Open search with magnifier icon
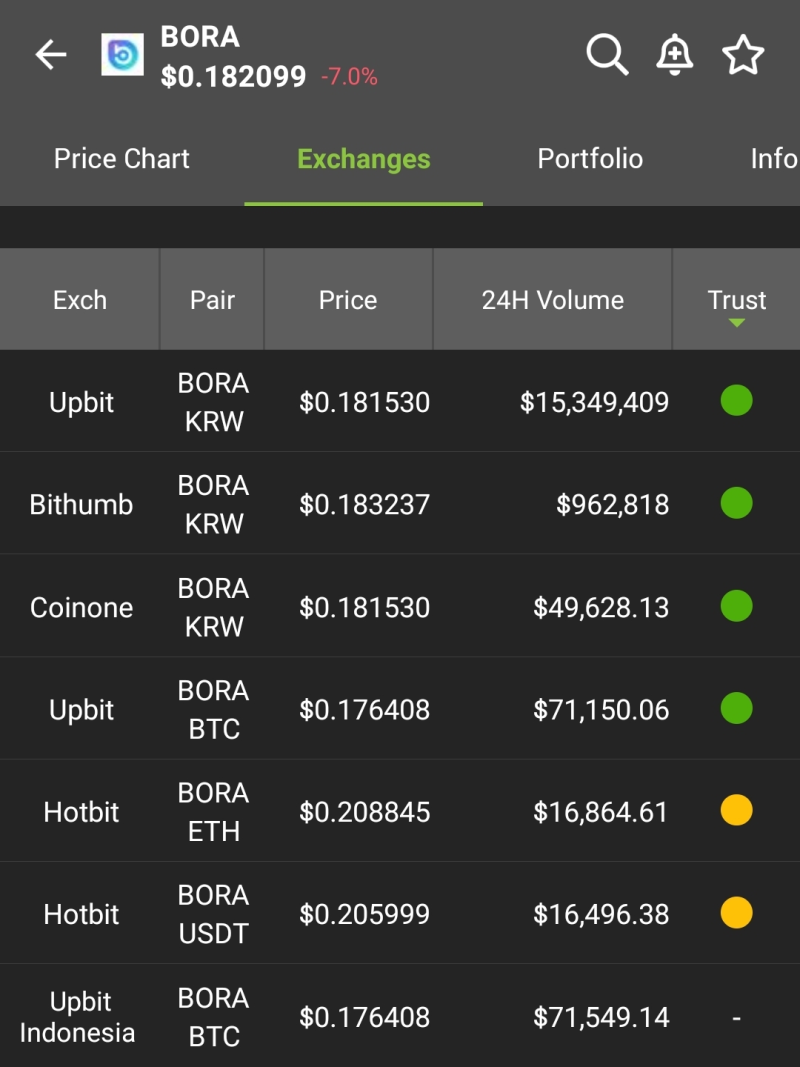800x1067 pixels. tap(607, 55)
